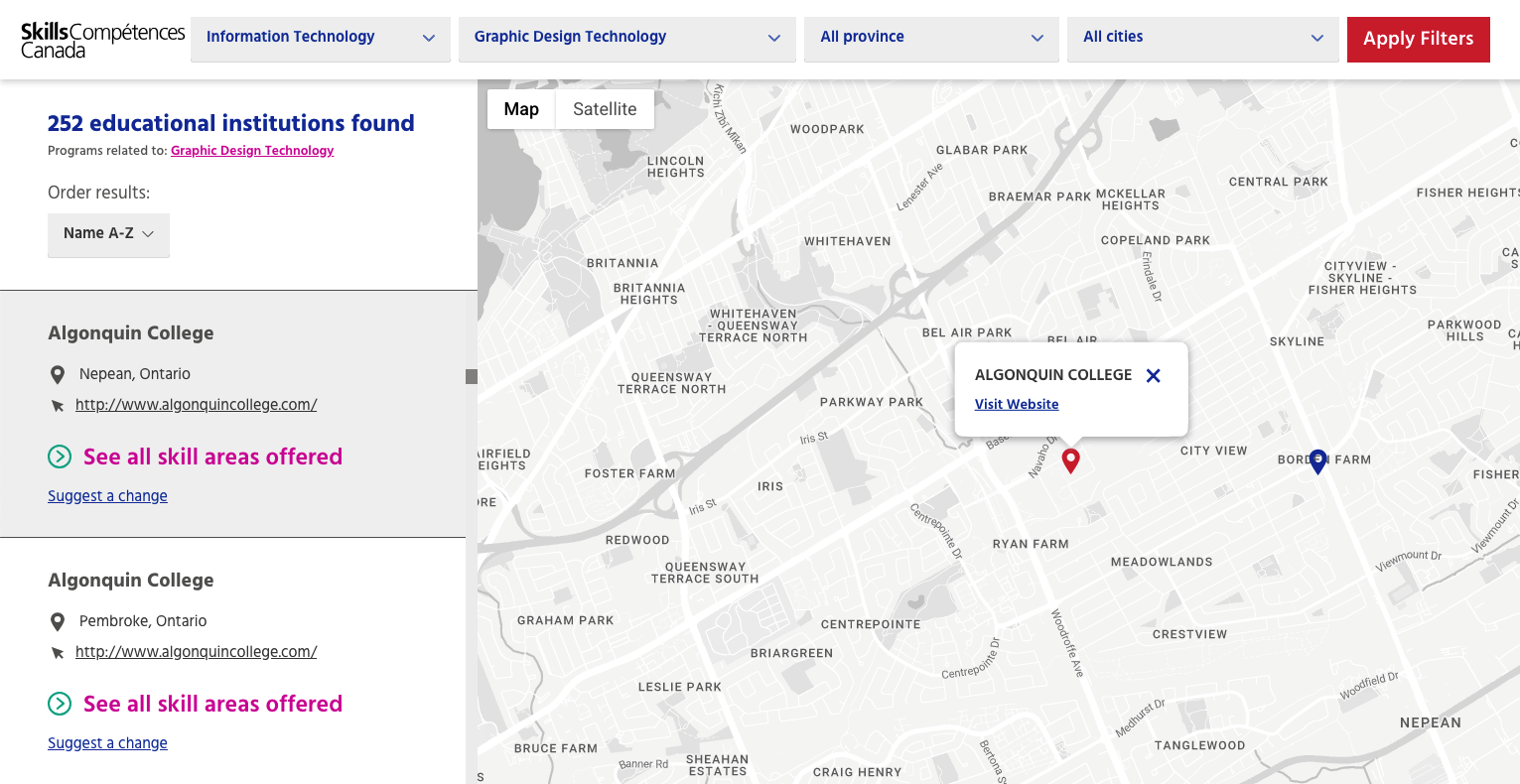Image resolution: width=1520 pixels, height=784 pixels.
Task: Select the blue map pin near Borden Farm
Action: point(1317,461)
